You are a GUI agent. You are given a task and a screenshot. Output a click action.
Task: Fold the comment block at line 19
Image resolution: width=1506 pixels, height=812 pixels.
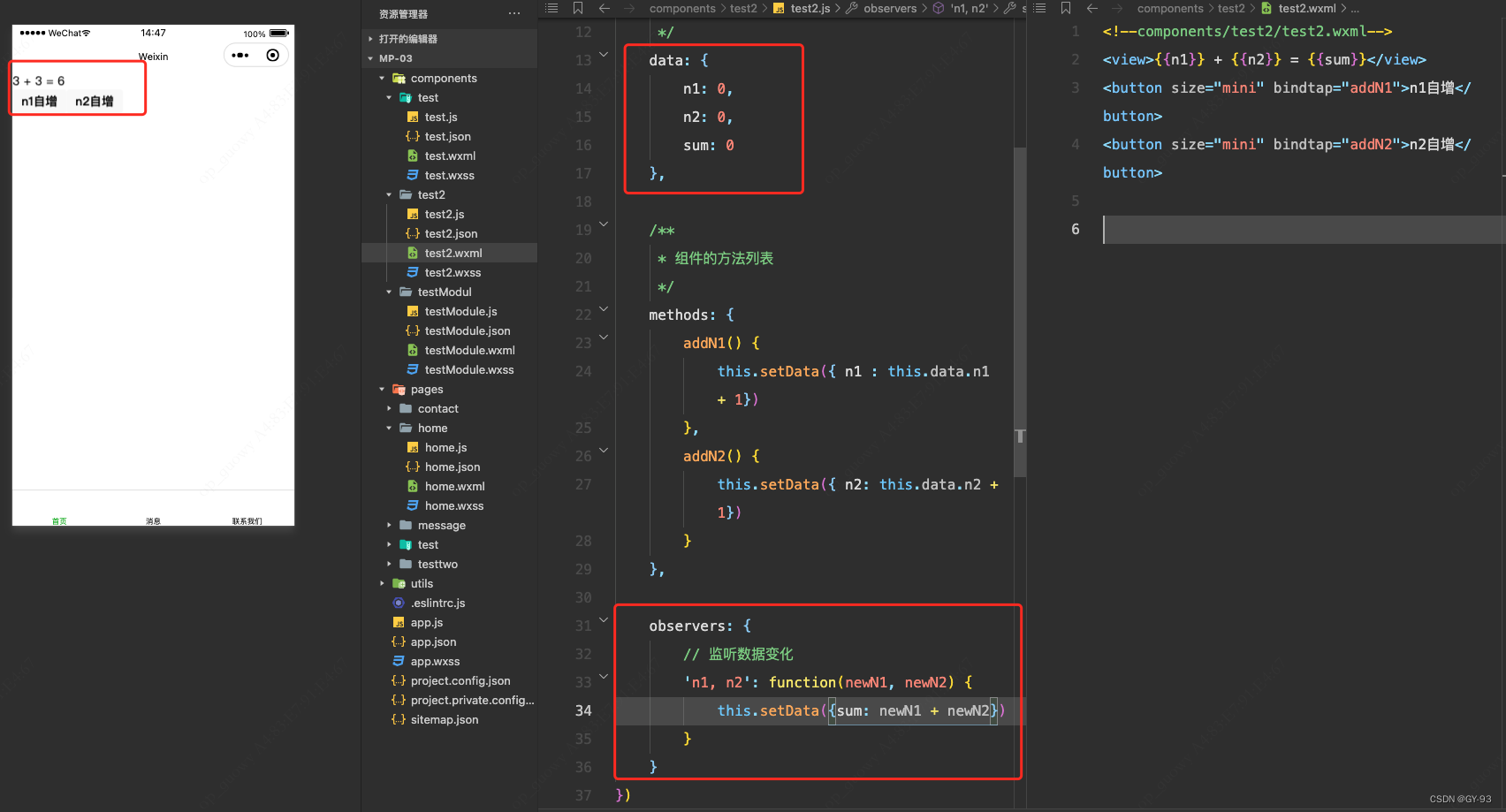(604, 224)
